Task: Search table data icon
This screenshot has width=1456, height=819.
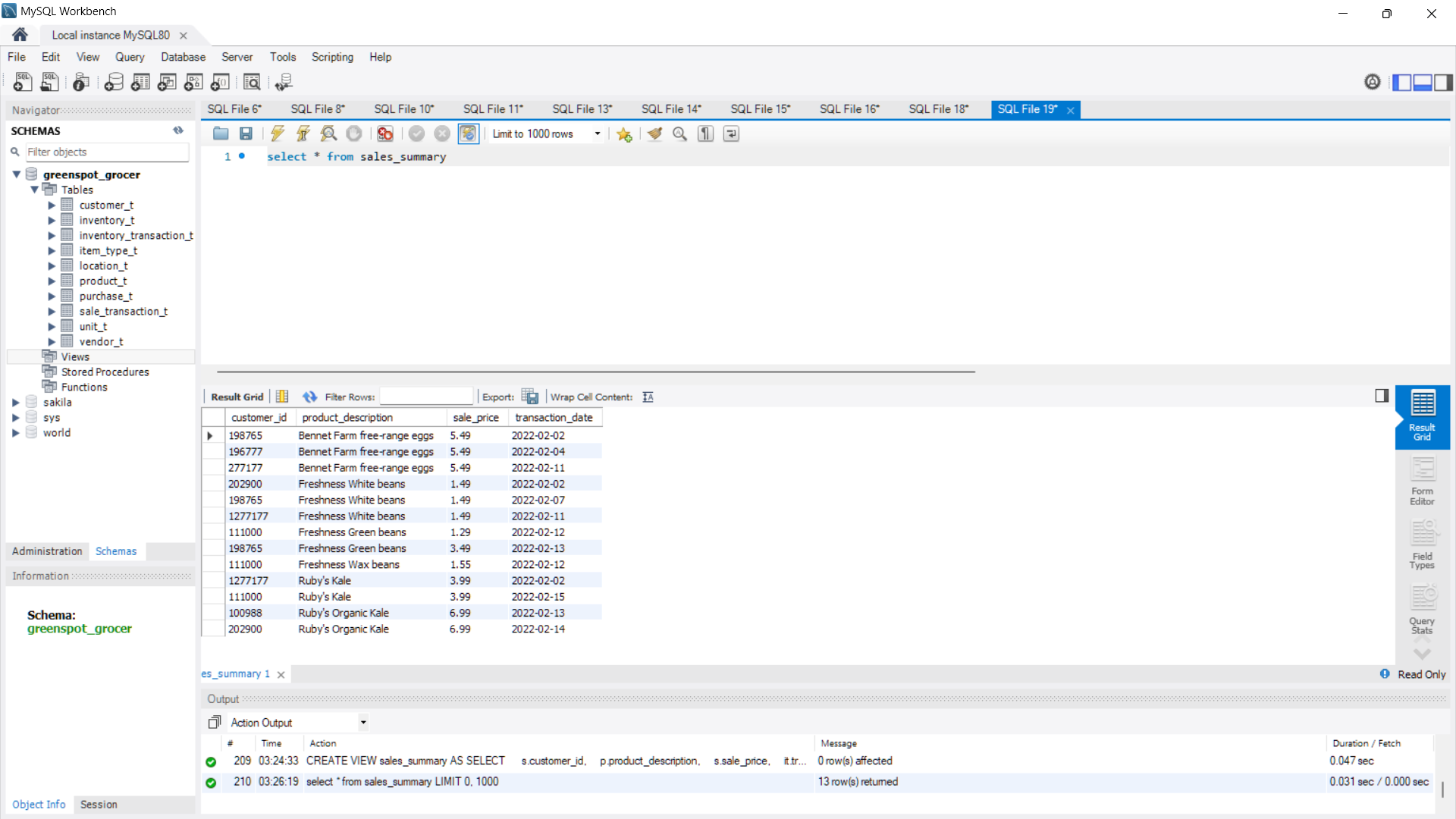Action: click(252, 82)
